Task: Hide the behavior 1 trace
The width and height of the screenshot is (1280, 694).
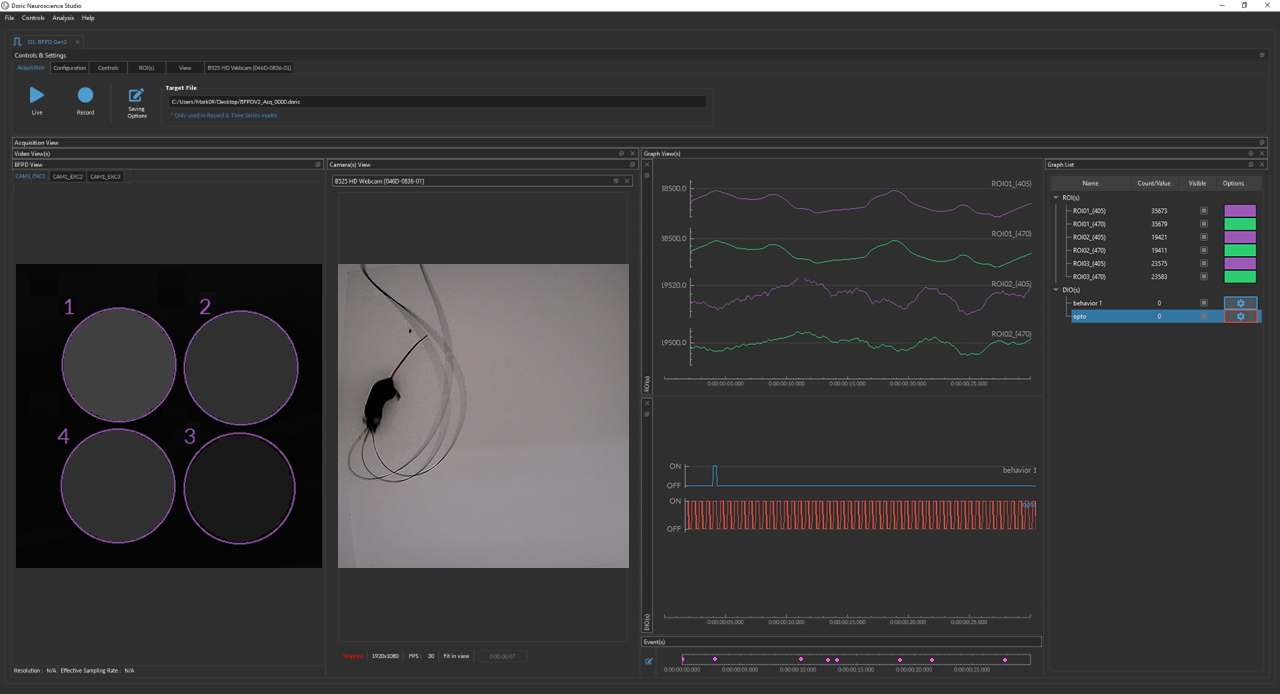Action: tap(1204, 303)
